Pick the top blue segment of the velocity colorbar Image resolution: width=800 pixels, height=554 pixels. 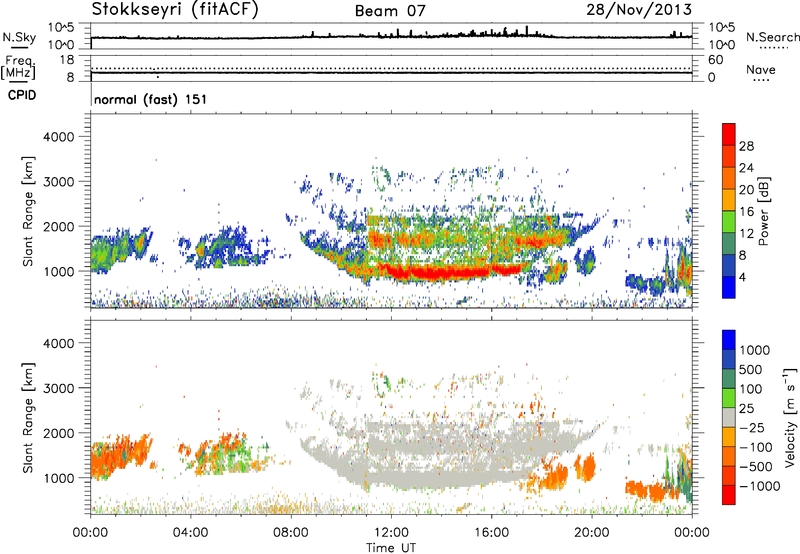pos(729,340)
